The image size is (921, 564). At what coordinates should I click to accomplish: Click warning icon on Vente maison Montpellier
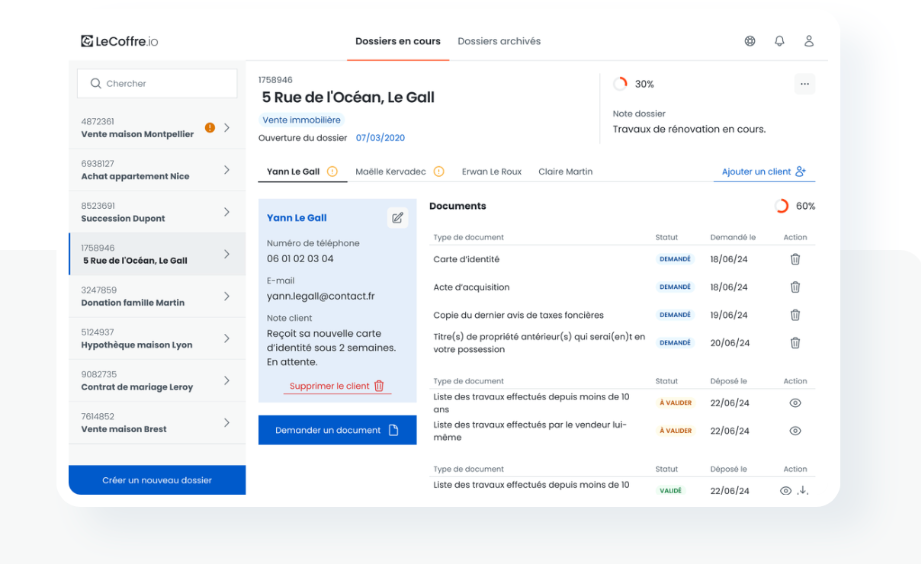210,127
